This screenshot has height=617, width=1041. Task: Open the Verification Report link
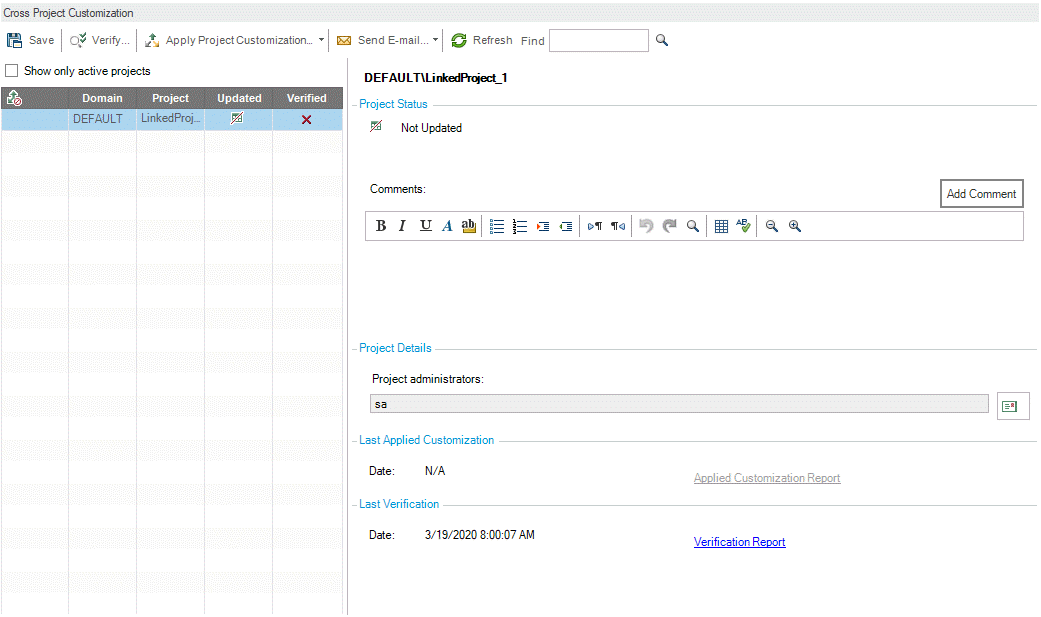pyautogui.click(x=739, y=542)
